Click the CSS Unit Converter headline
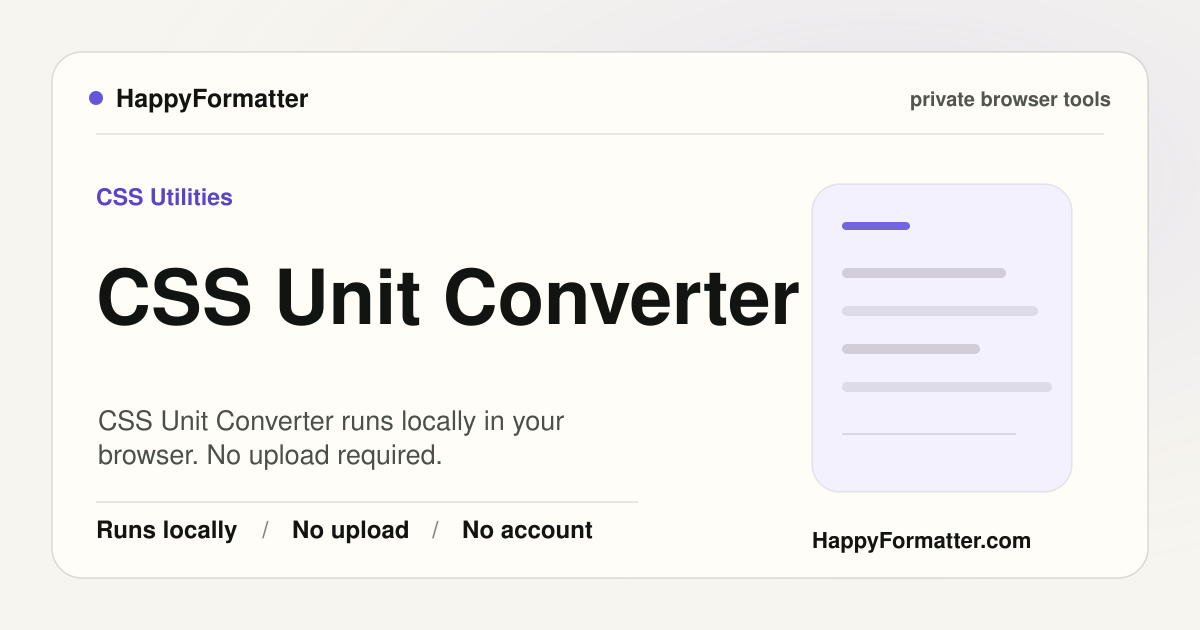1200x630 pixels. pyautogui.click(x=448, y=297)
